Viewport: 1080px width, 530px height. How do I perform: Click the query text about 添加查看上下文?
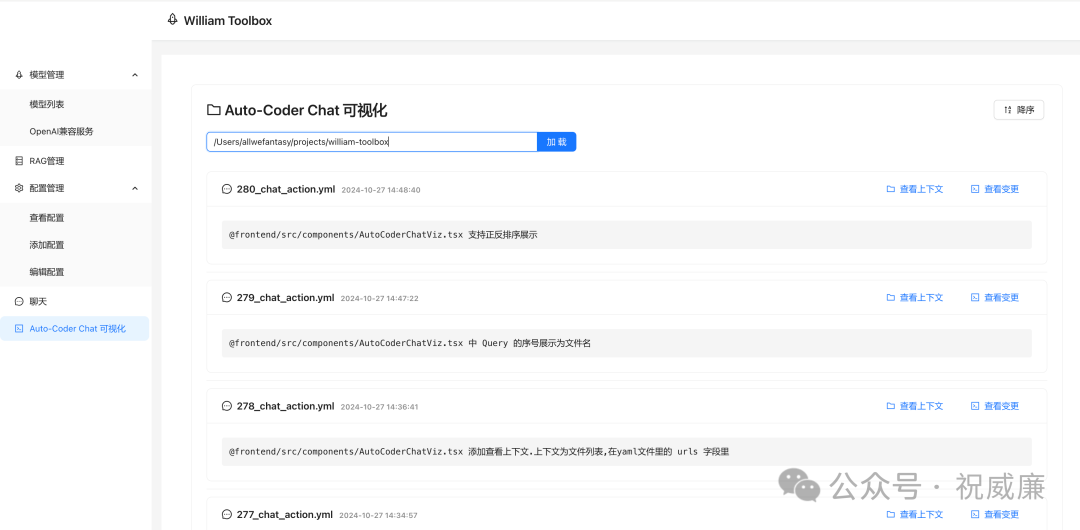pos(599,451)
